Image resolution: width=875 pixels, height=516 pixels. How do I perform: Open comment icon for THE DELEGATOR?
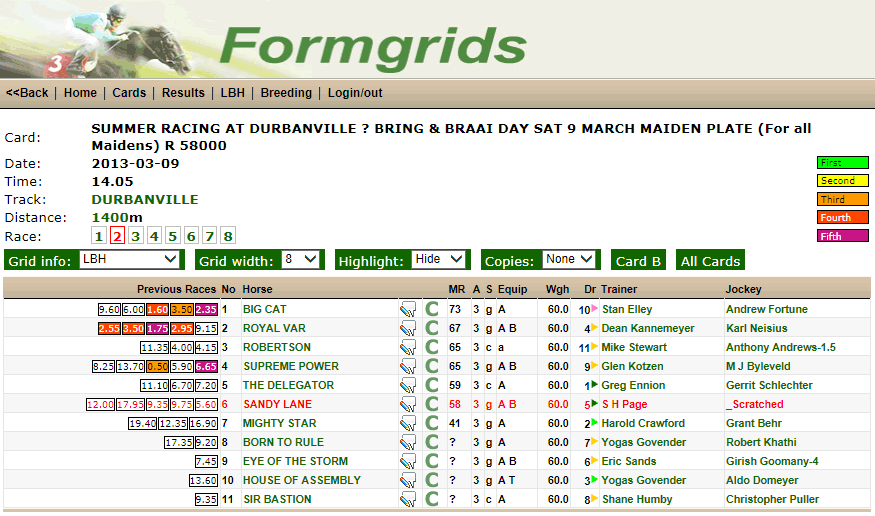point(408,385)
